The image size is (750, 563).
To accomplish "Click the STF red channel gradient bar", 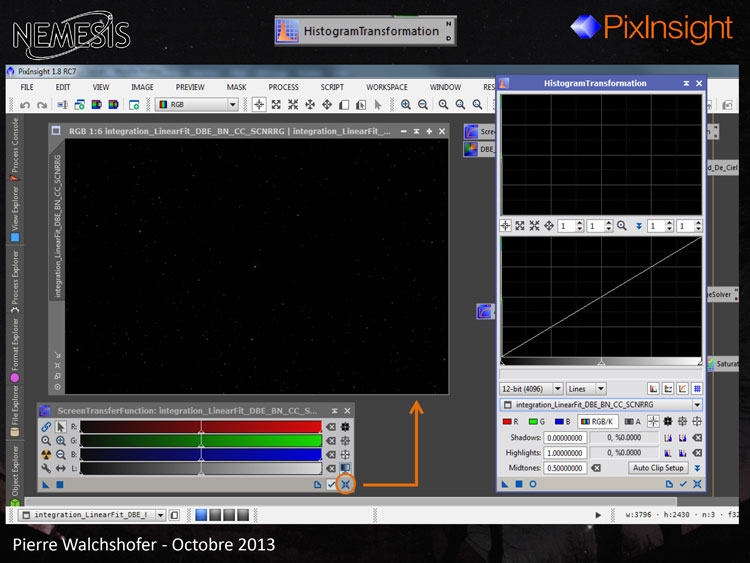I will coord(201,427).
